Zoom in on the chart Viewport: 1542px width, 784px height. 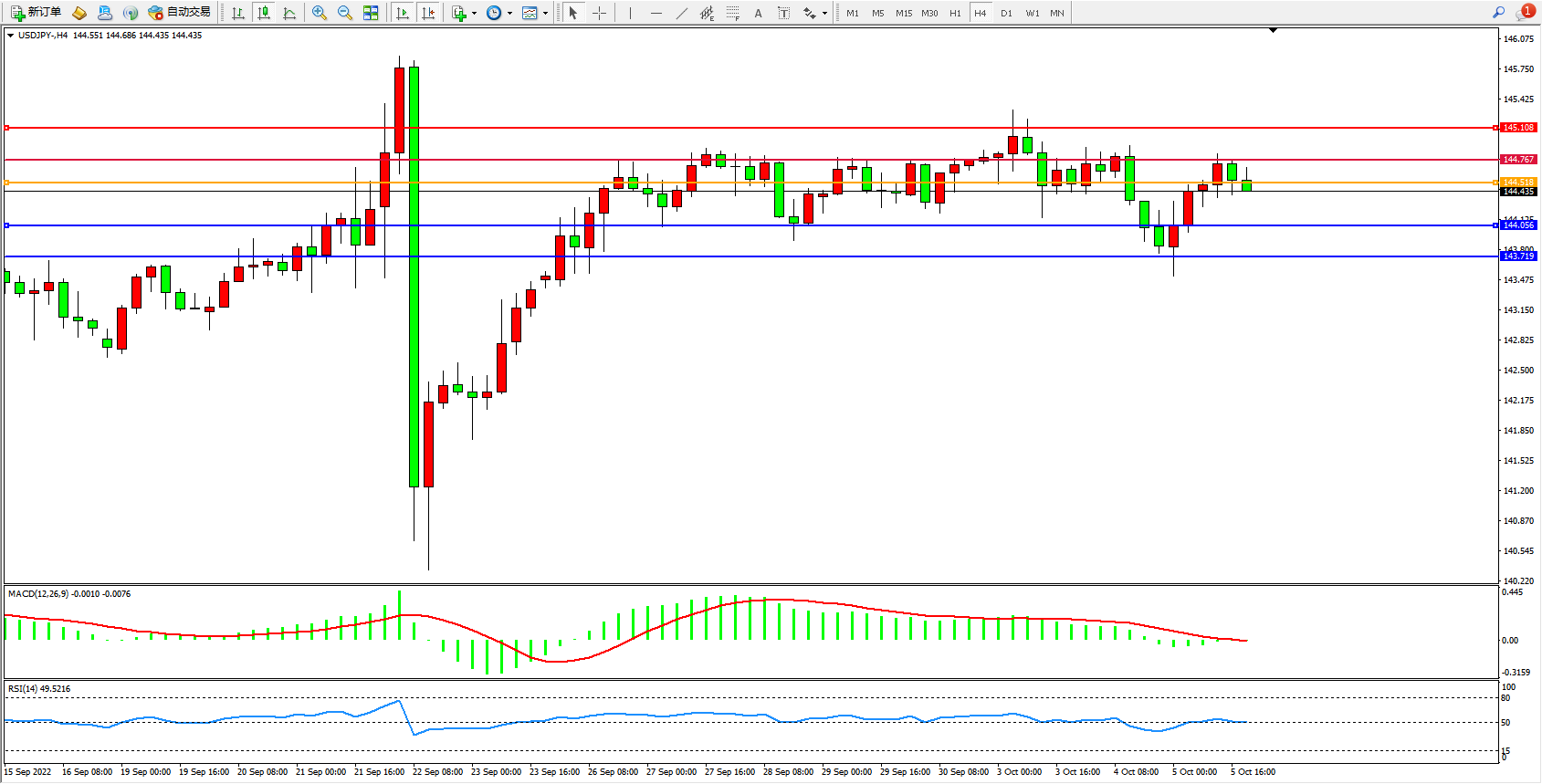coord(319,13)
